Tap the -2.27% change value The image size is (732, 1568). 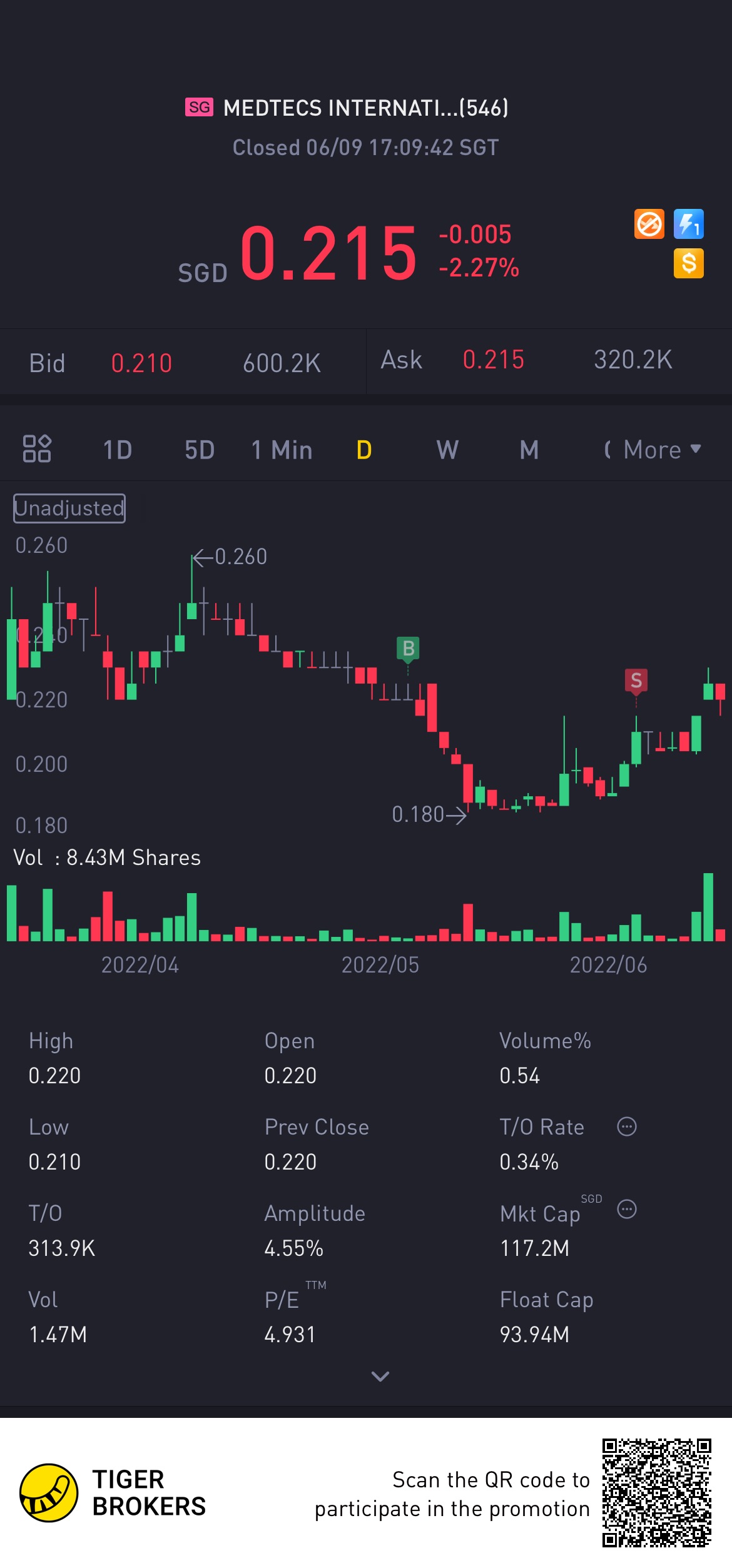[x=479, y=268]
